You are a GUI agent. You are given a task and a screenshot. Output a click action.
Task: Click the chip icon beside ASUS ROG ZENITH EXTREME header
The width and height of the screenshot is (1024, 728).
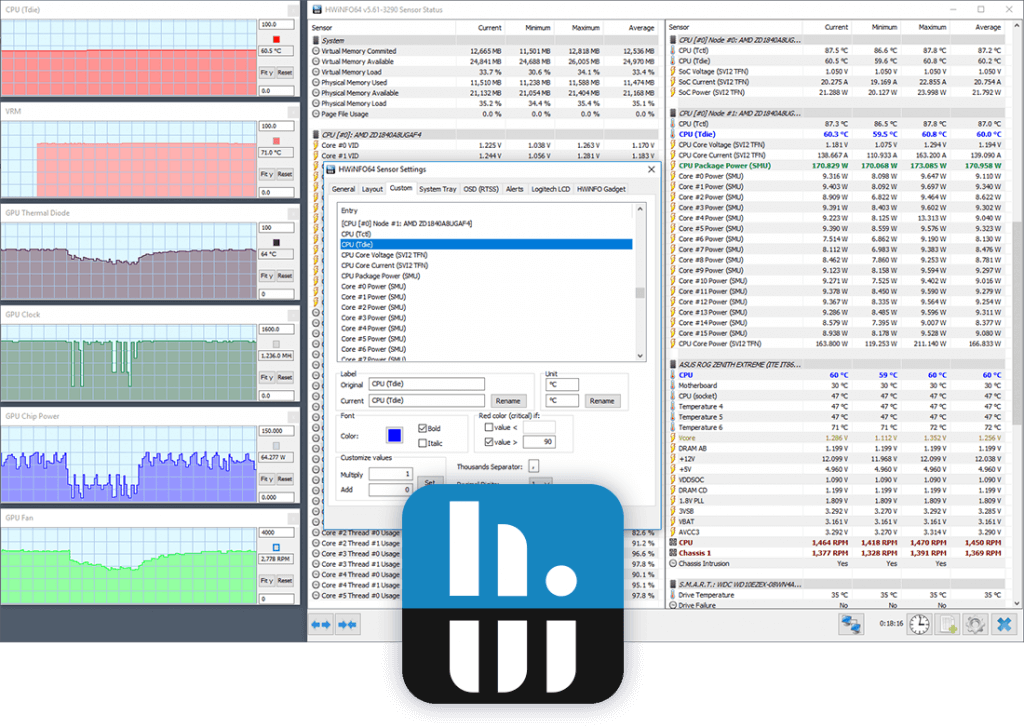(673, 364)
